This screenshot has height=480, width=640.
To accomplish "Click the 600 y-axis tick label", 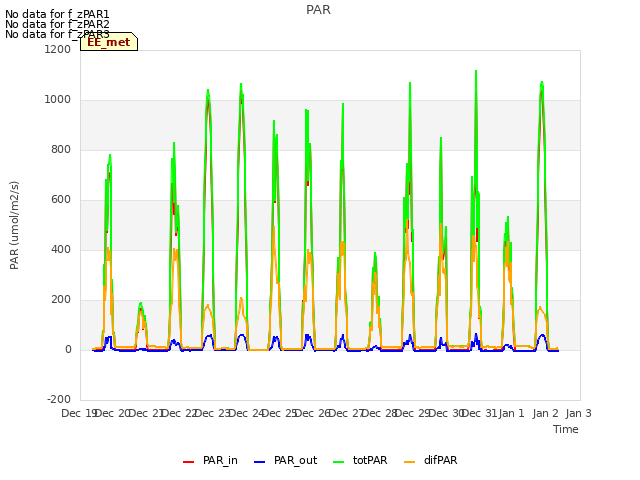I will tap(61, 200).
